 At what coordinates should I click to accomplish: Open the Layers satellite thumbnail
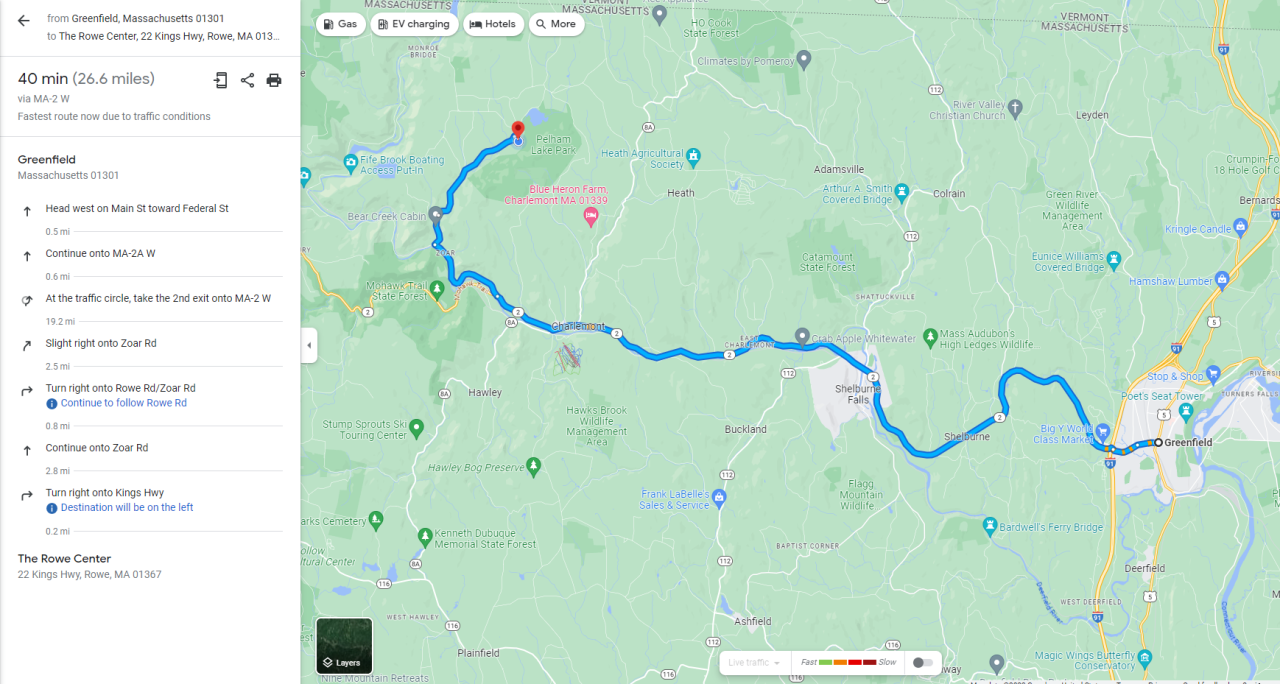(344, 645)
